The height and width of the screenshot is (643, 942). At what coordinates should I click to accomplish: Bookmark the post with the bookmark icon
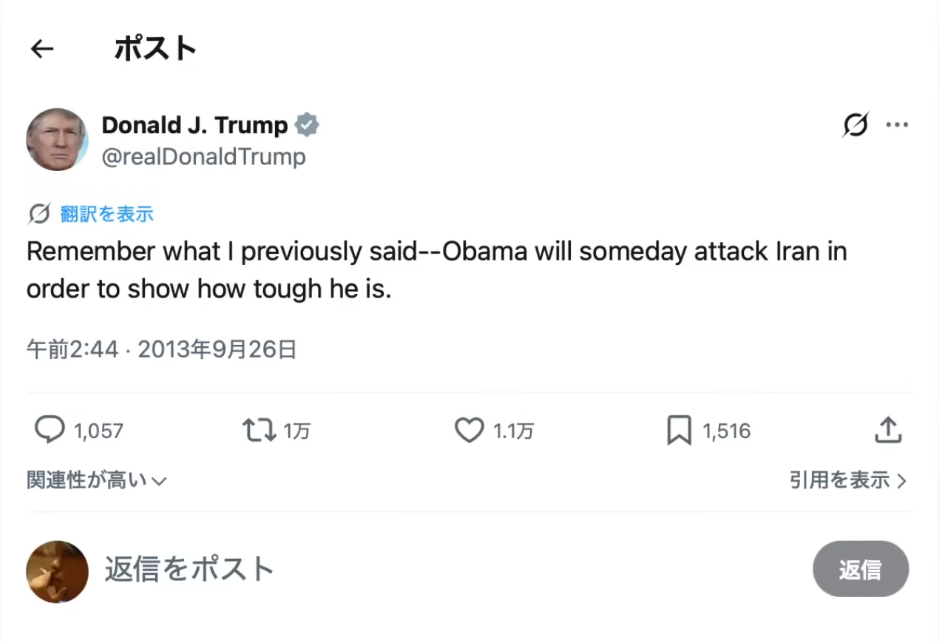[x=679, y=430]
